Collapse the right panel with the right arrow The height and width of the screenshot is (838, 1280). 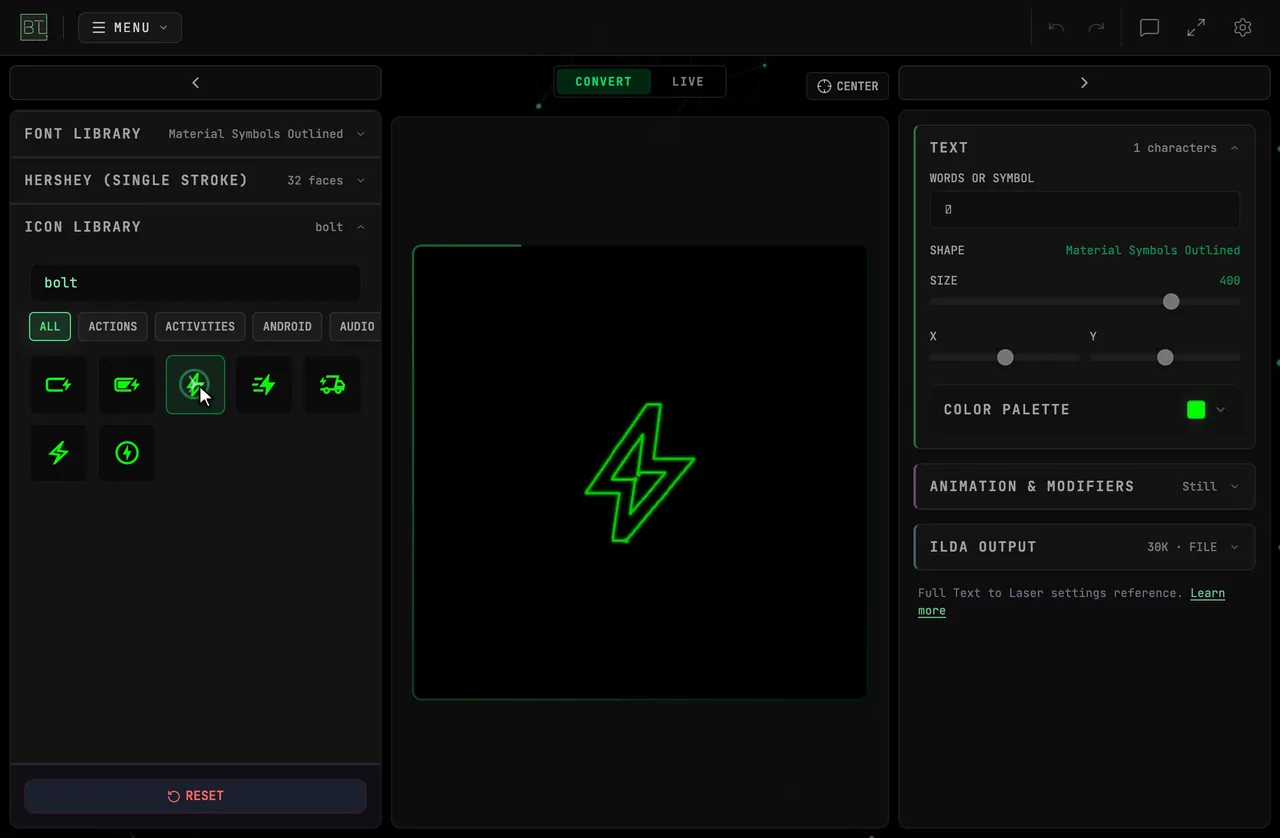coord(1084,83)
